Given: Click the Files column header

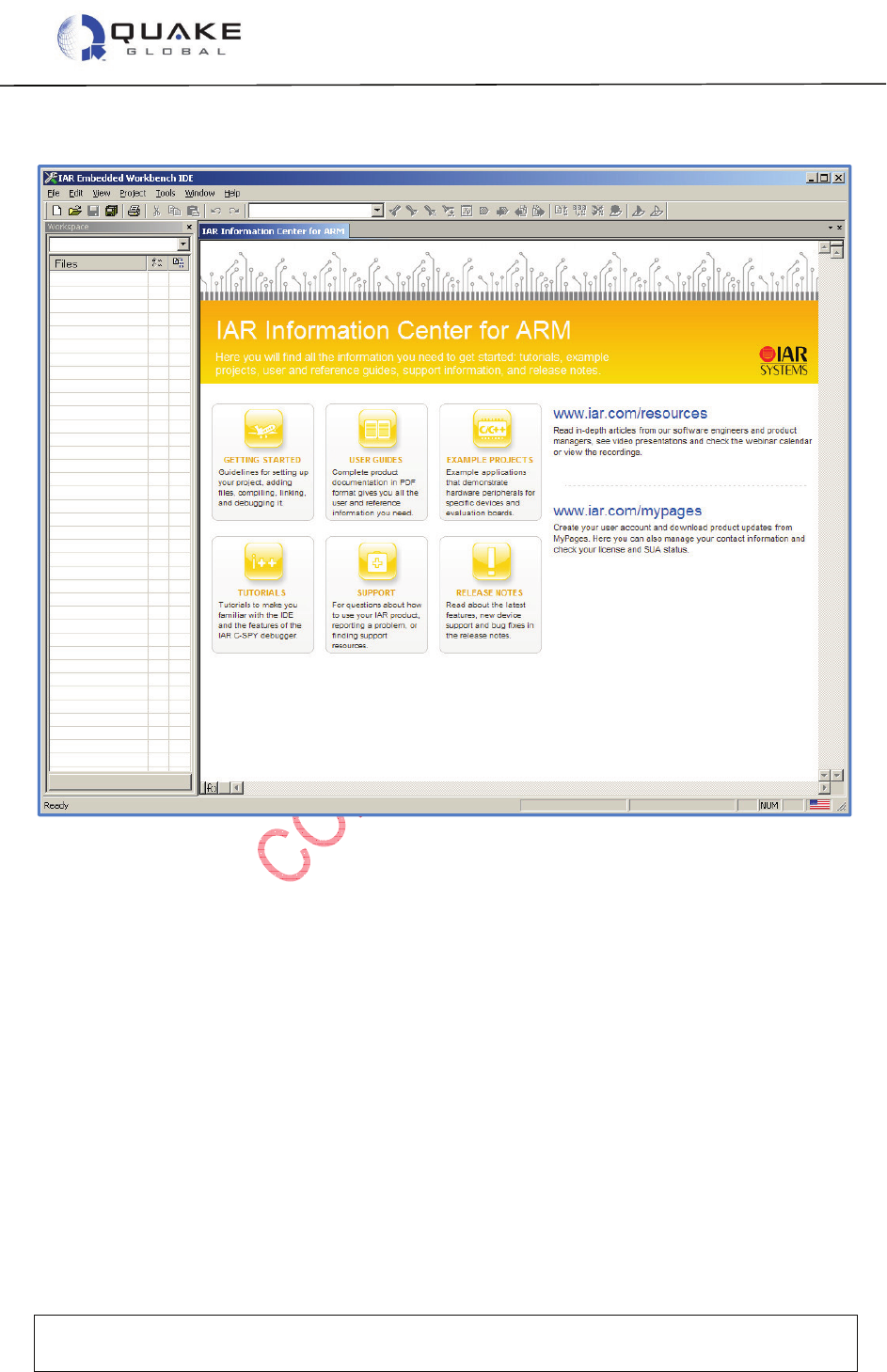Looking at the screenshot, I should click(98, 264).
